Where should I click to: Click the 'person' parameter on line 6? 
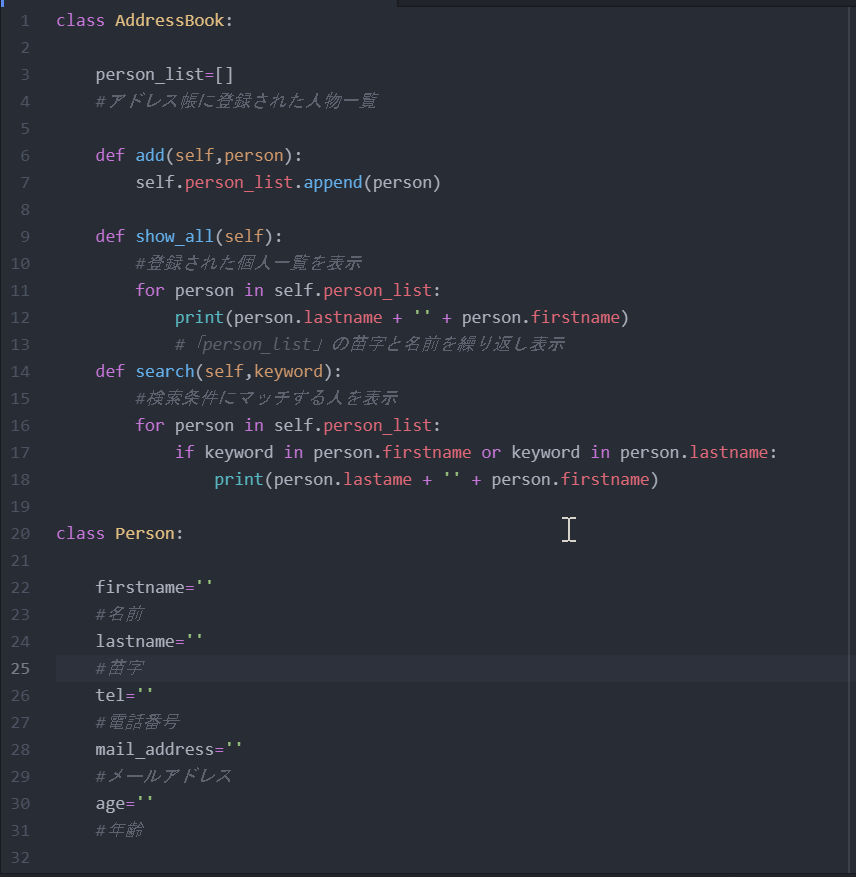click(x=254, y=155)
